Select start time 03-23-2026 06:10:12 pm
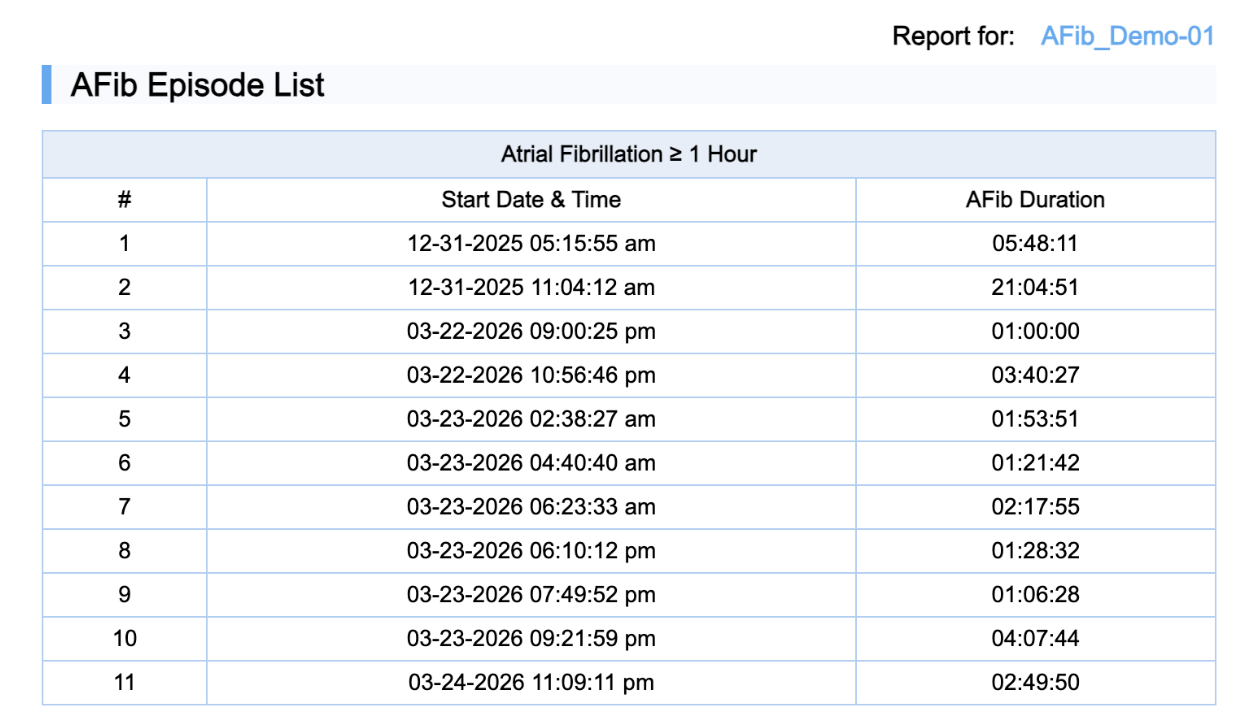Screen dimensions: 1244x724 pos(531,551)
